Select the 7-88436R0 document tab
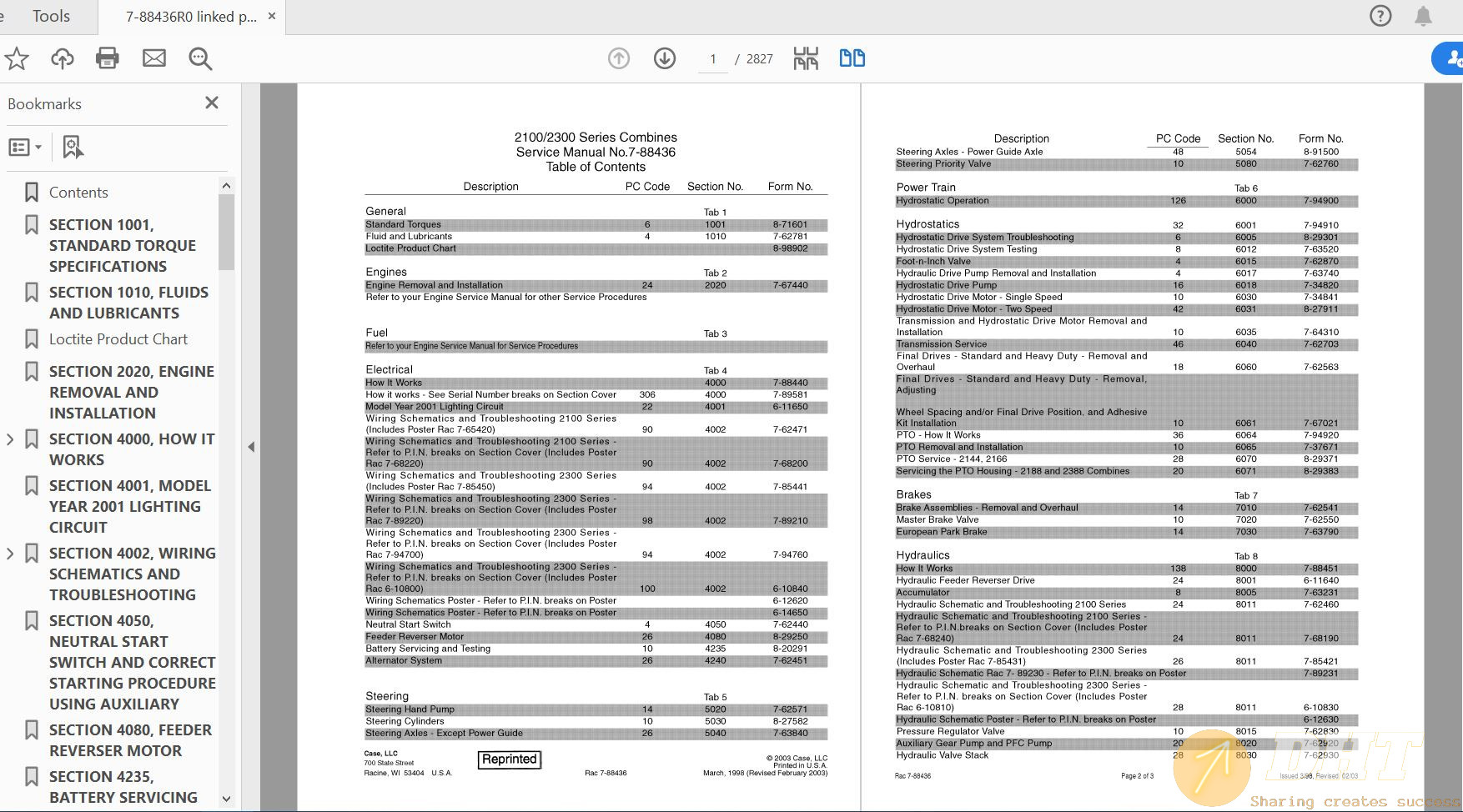The height and width of the screenshot is (812, 1463). coord(191,17)
